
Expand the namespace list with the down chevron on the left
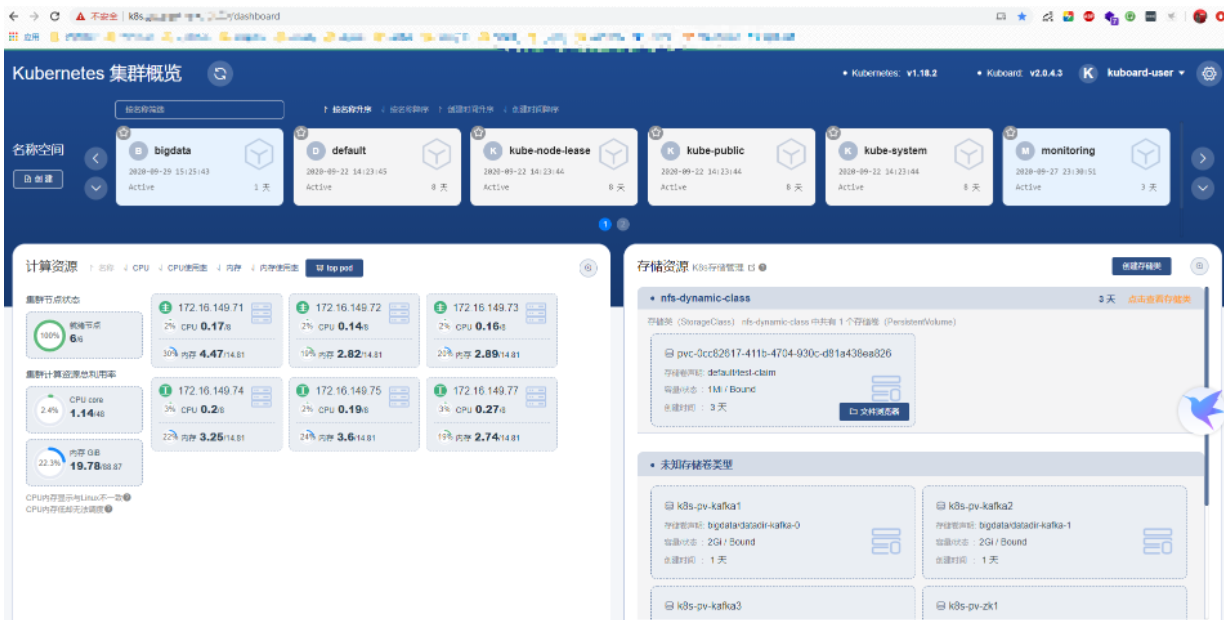[x=96, y=187]
